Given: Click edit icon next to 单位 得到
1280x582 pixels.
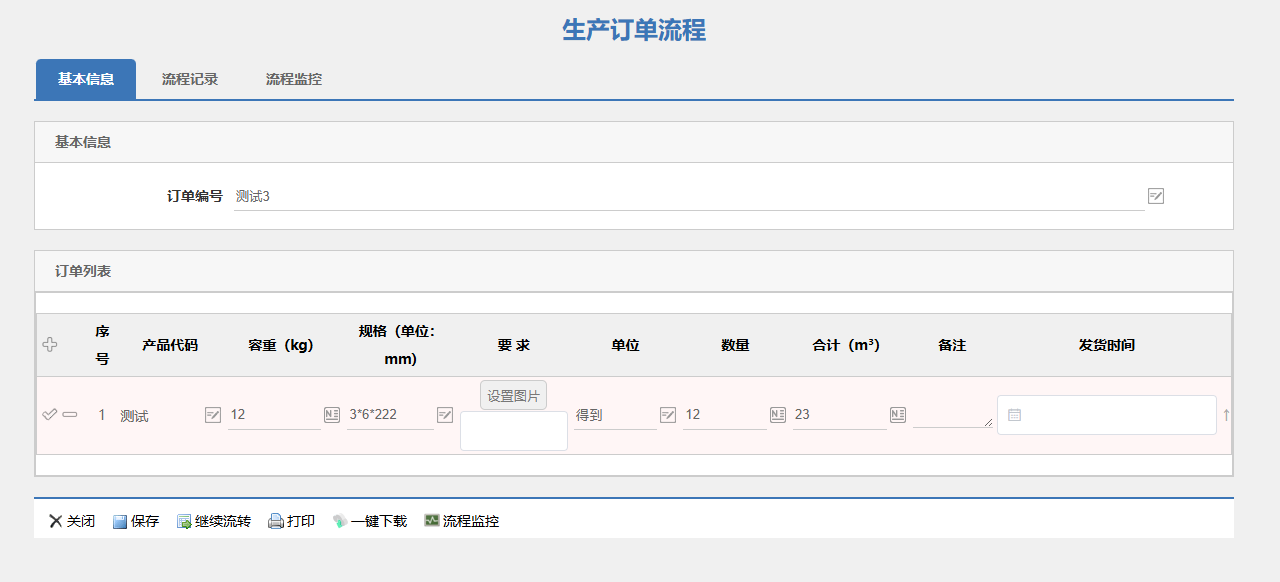Looking at the screenshot, I should pos(668,415).
